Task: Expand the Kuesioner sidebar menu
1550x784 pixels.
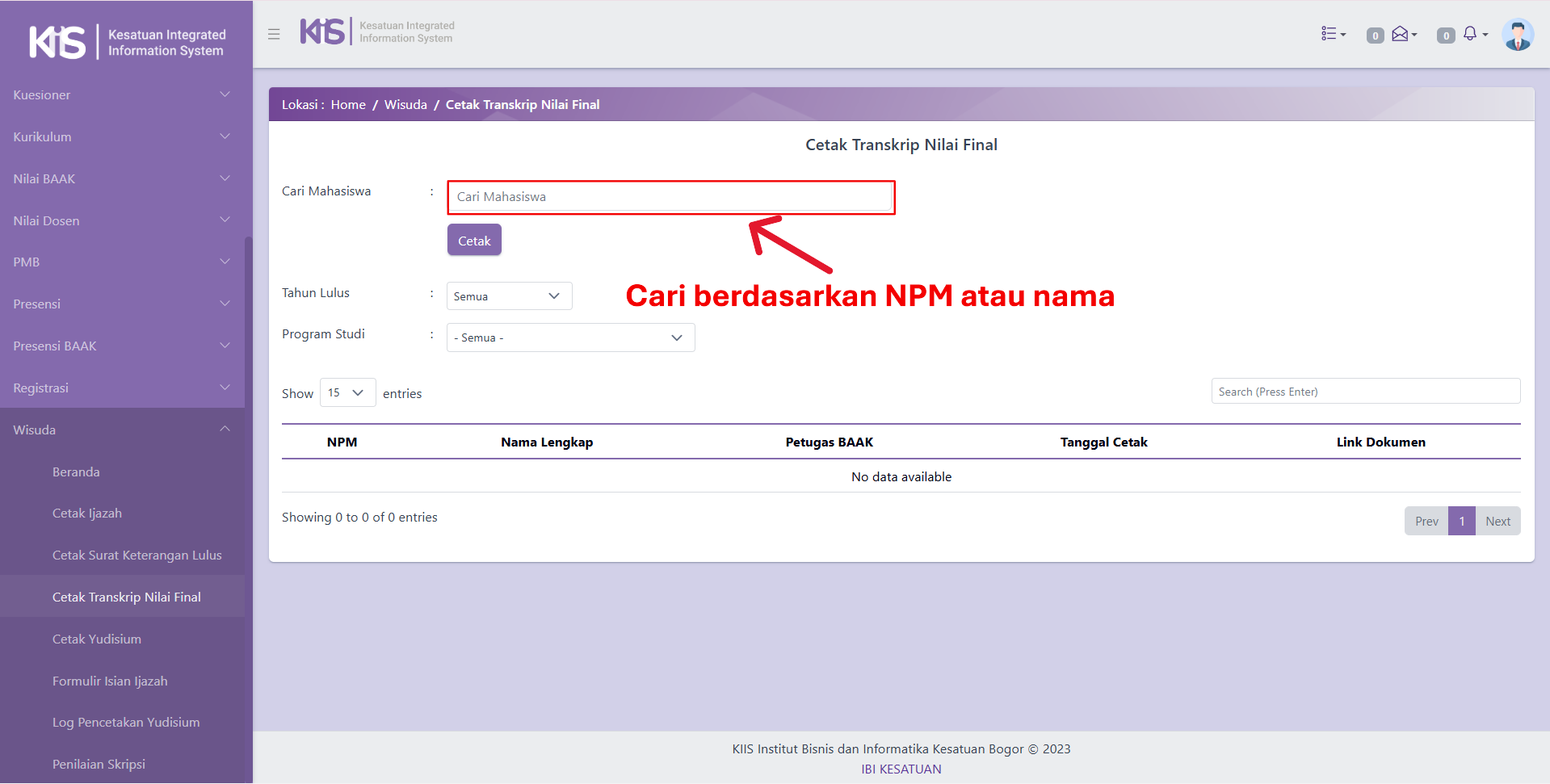Action: [121, 95]
